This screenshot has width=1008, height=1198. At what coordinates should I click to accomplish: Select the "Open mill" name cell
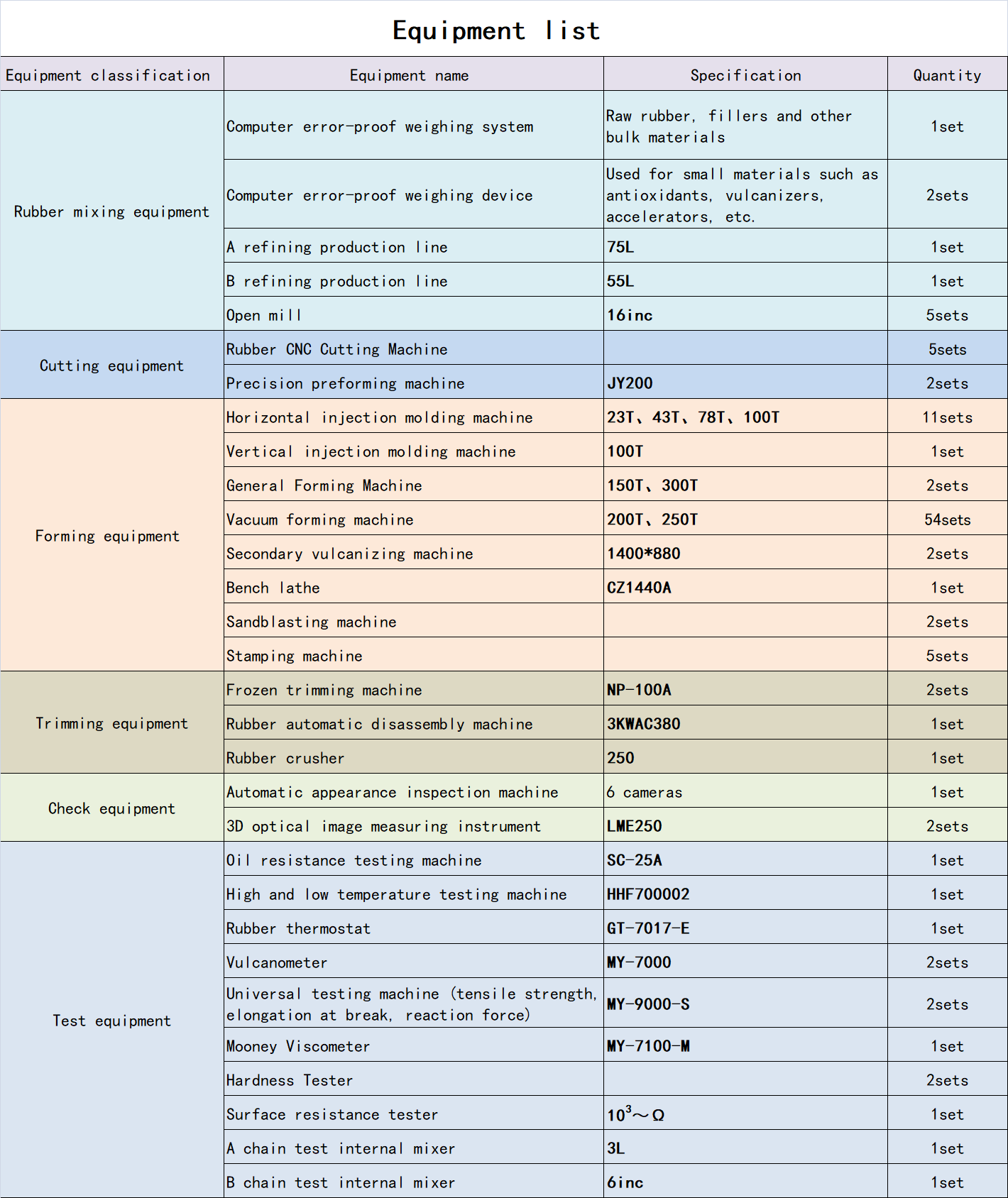pyautogui.click(x=264, y=315)
